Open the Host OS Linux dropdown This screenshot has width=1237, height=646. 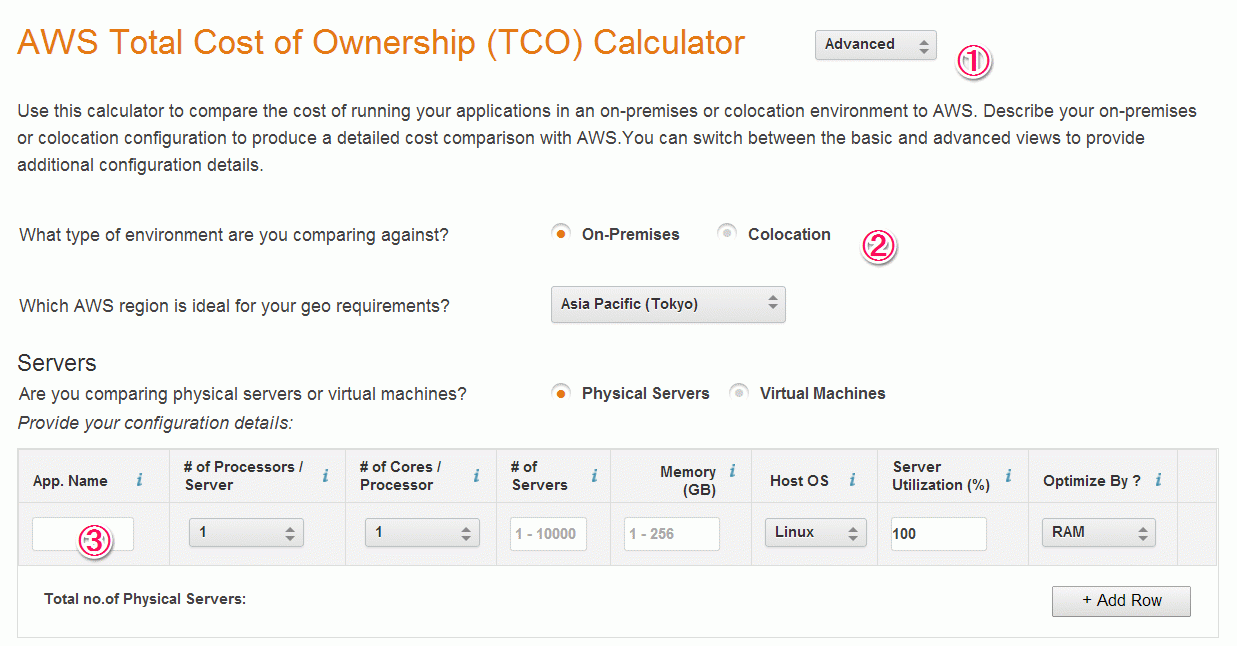tap(815, 533)
